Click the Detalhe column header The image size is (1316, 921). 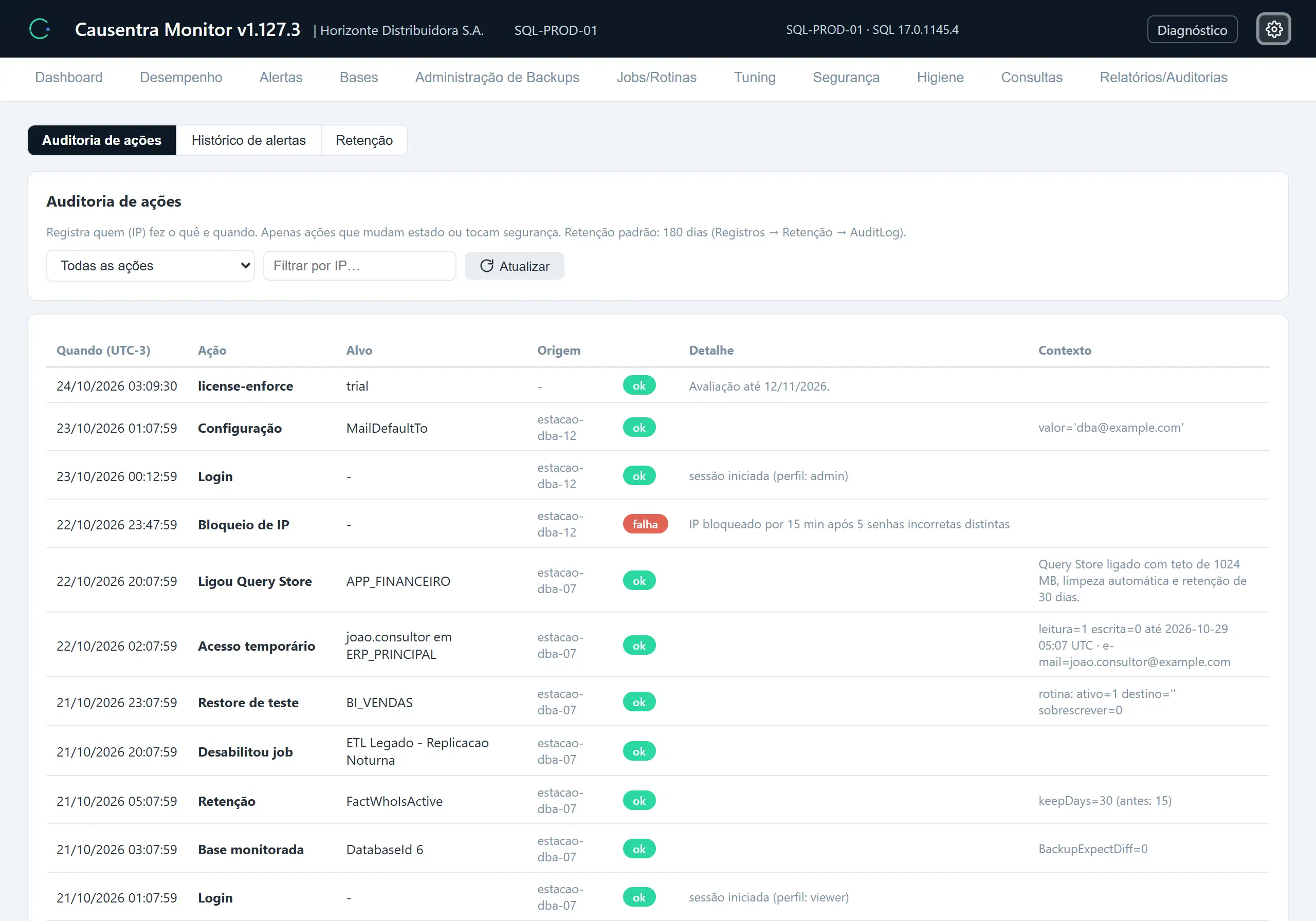pyautogui.click(x=711, y=350)
